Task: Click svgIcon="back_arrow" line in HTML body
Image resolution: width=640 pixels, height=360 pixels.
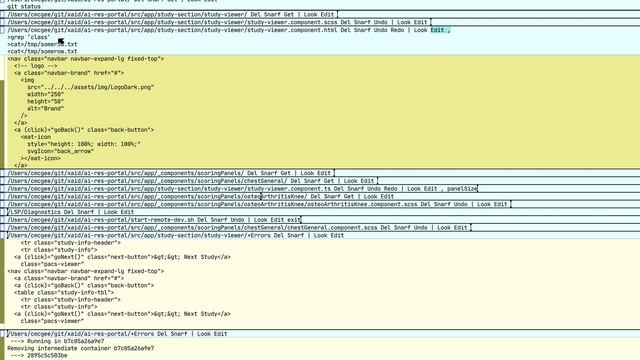Action: (60, 151)
